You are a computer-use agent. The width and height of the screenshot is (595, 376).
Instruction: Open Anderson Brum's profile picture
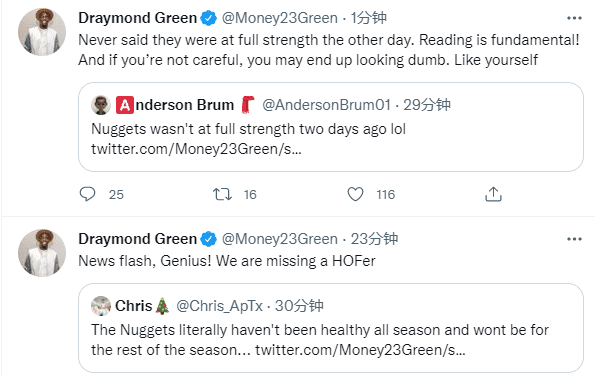[101, 105]
